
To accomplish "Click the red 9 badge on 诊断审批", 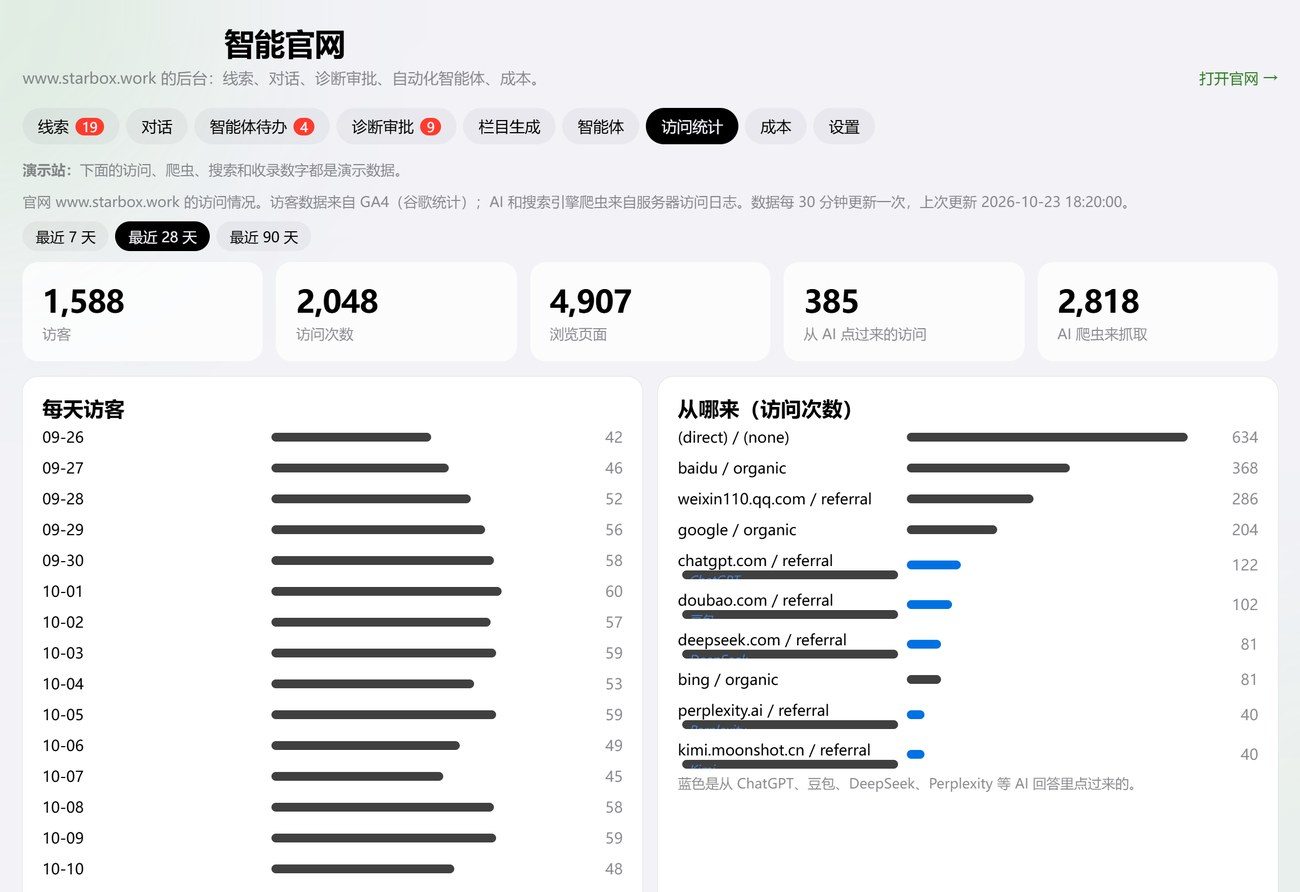I will click(x=430, y=127).
